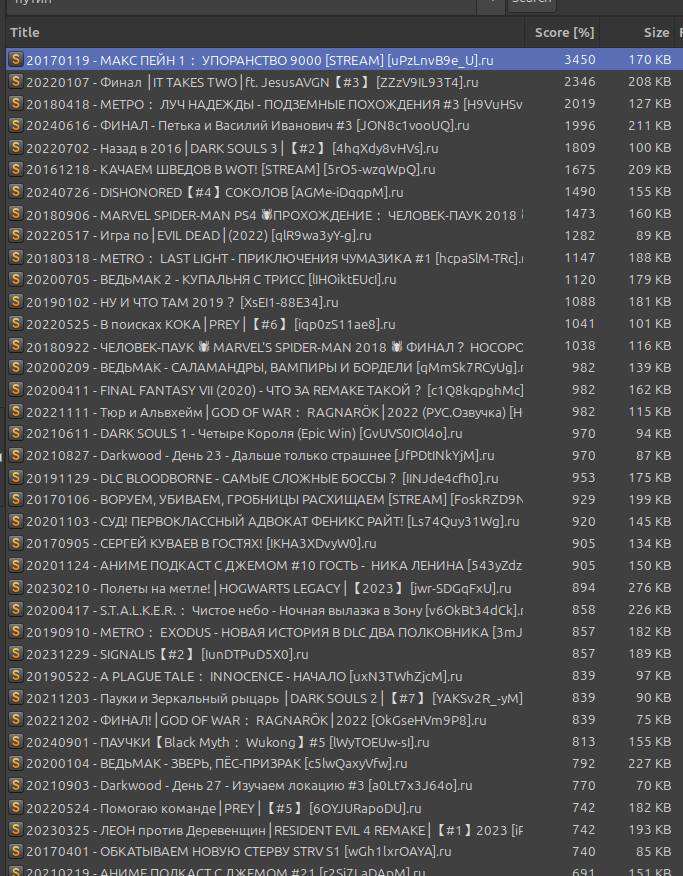Click the icon next to МЕТРО: ЛУЧ НАДЕЖДЫ row
683x876 pixels.
click(x=16, y=103)
